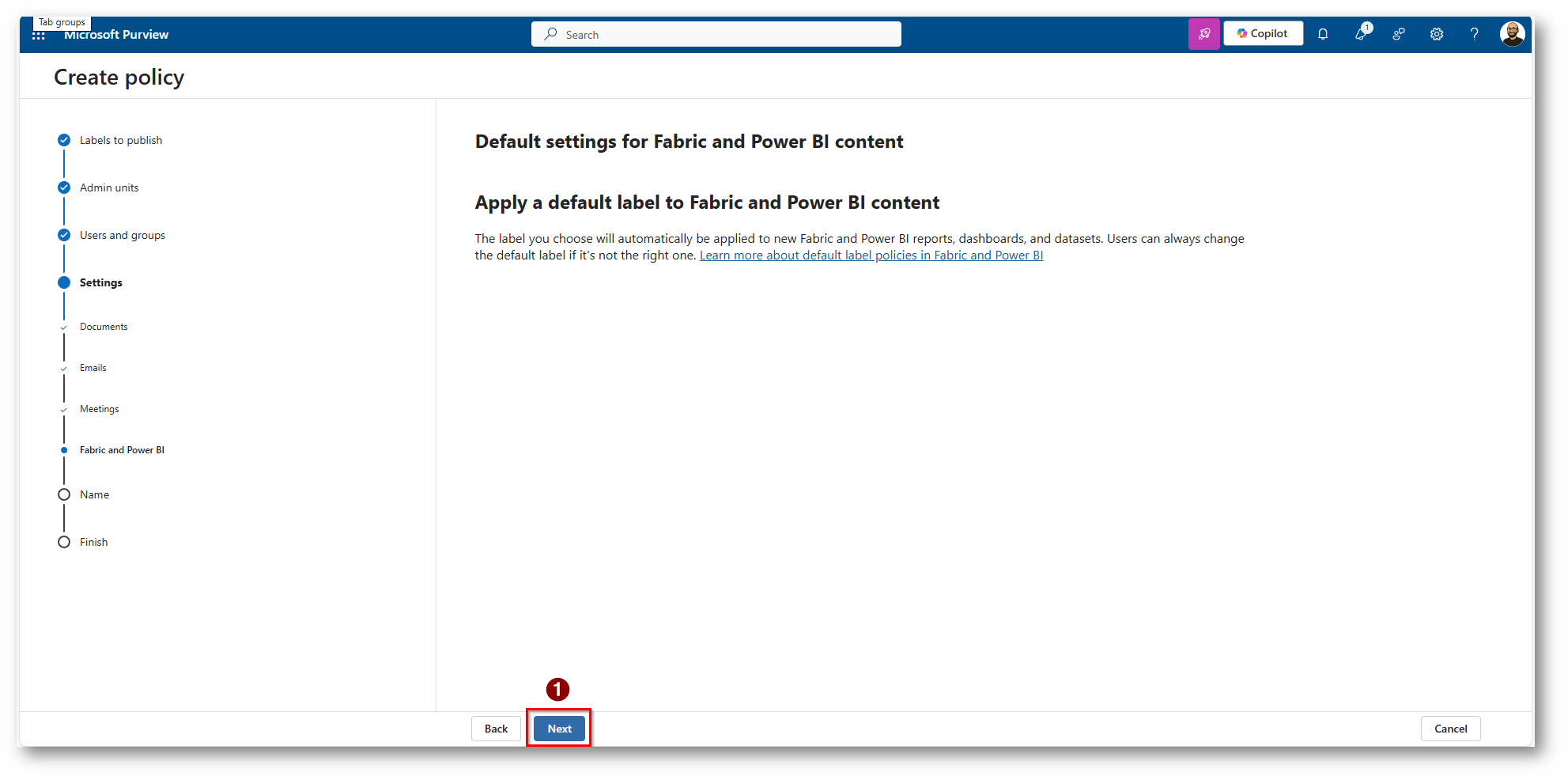
Task: Select the Settings step
Action: [x=101, y=282]
